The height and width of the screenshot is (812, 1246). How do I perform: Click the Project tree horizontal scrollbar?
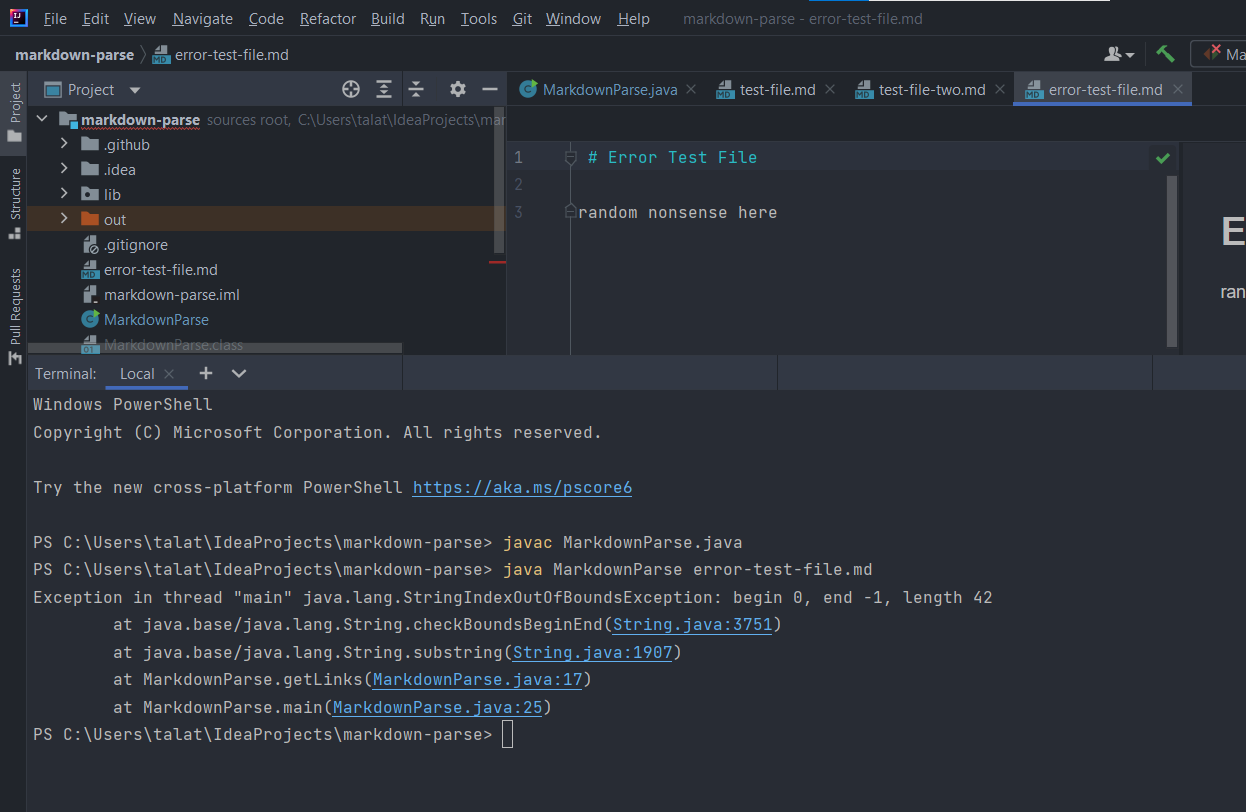pos(215,348)
